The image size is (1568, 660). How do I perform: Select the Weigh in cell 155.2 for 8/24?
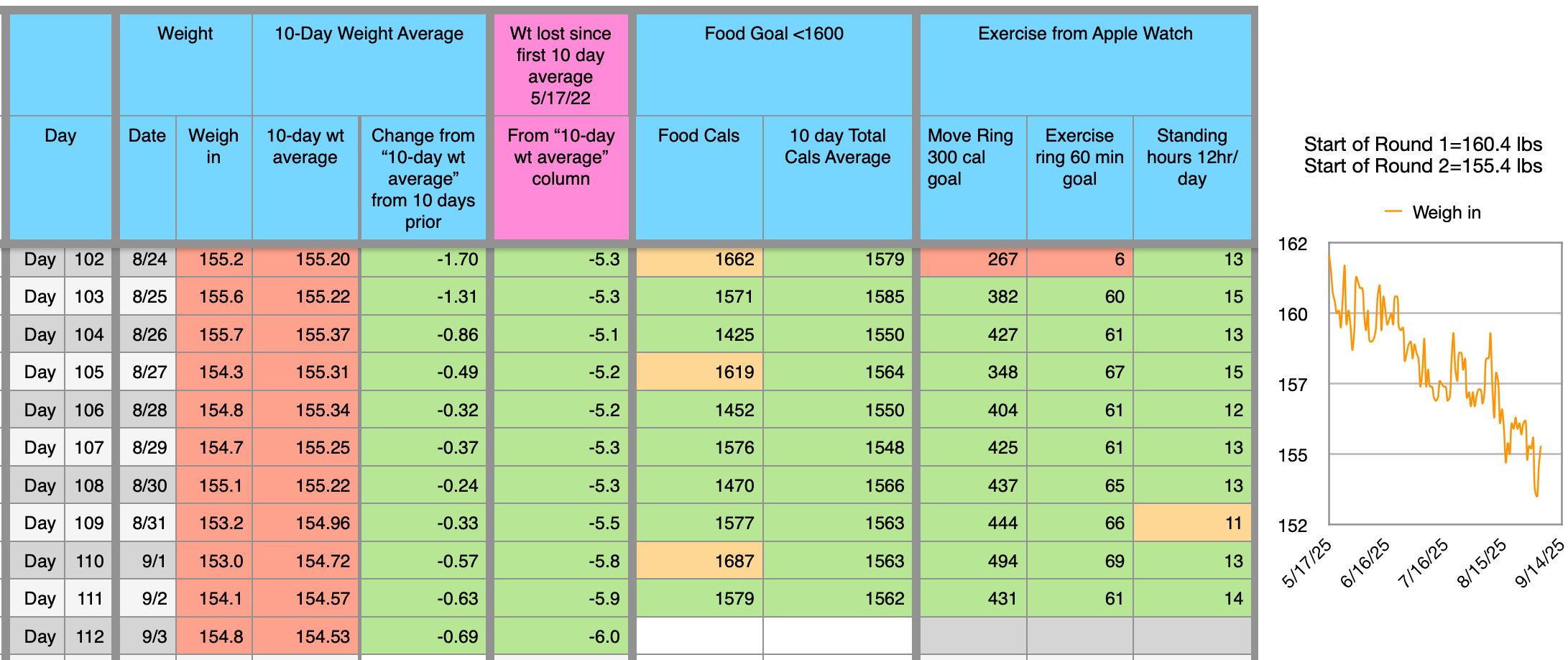[214, 260]
